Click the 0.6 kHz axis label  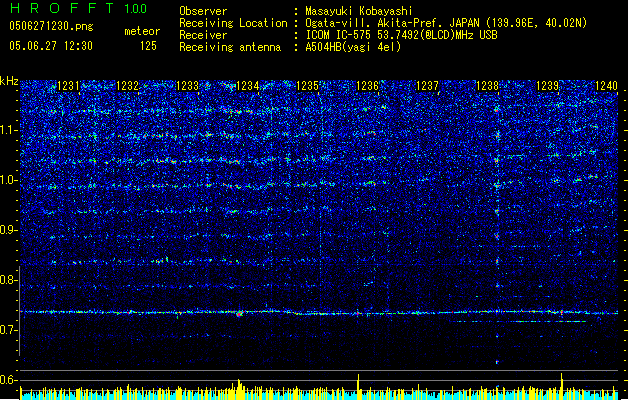(x=8, y=380)
